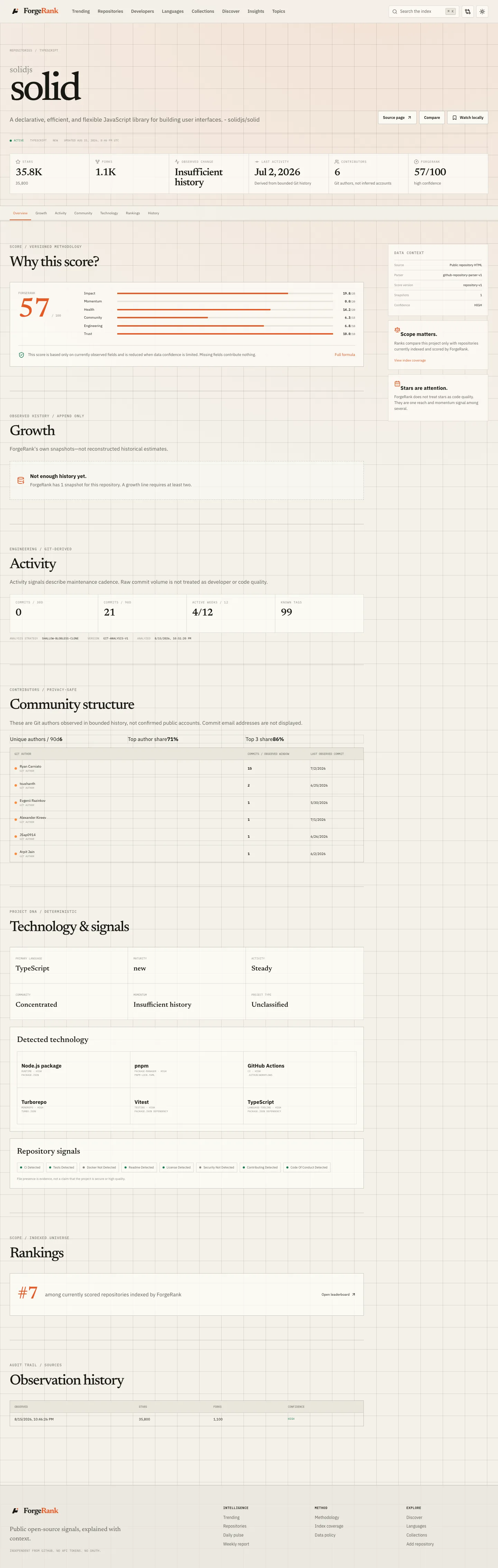Click the arrow icon on Open leaderboard

point(354,1295)
